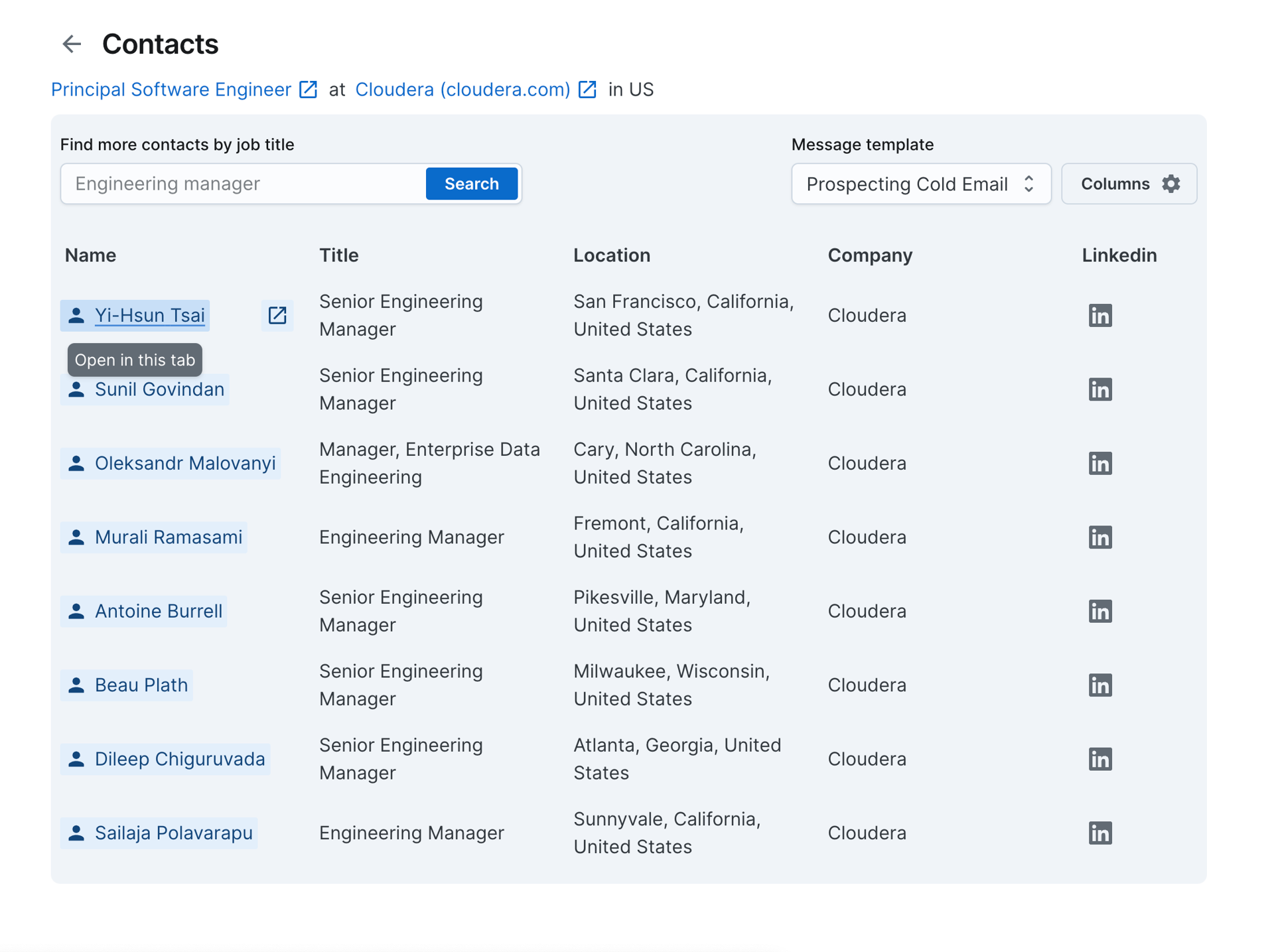Select Manager, Enterprise Data Engineering title cell
This screenshot has width=1274, height=952.
click(429, 463)
